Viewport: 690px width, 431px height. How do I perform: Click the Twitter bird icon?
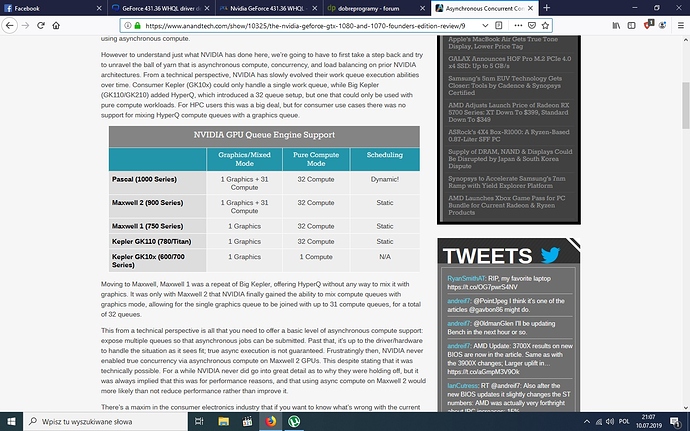[550, 255]
